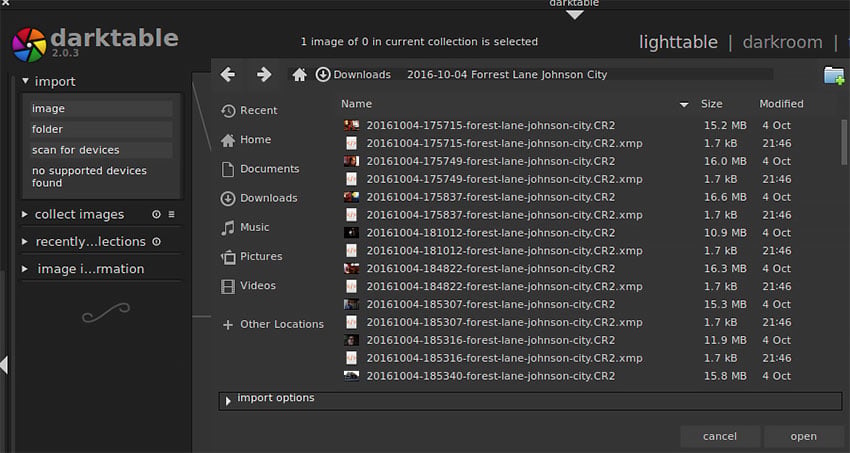Select thumbnail of 20161004-175837 CR2 file
The image size is (850, 453).
click(x=351, y=197)
